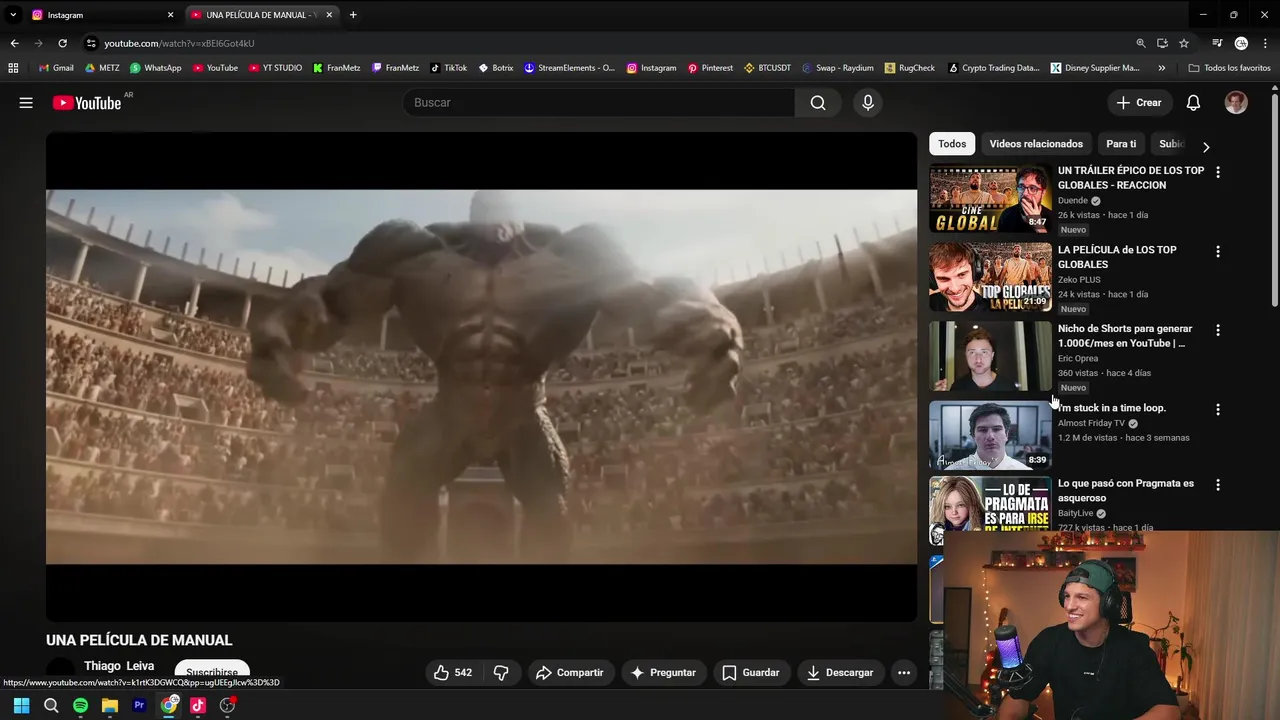Viewport: 1280px width, 720px height.
Task: Open options for Duende trailer video
Action: (x=1217, y=172)
